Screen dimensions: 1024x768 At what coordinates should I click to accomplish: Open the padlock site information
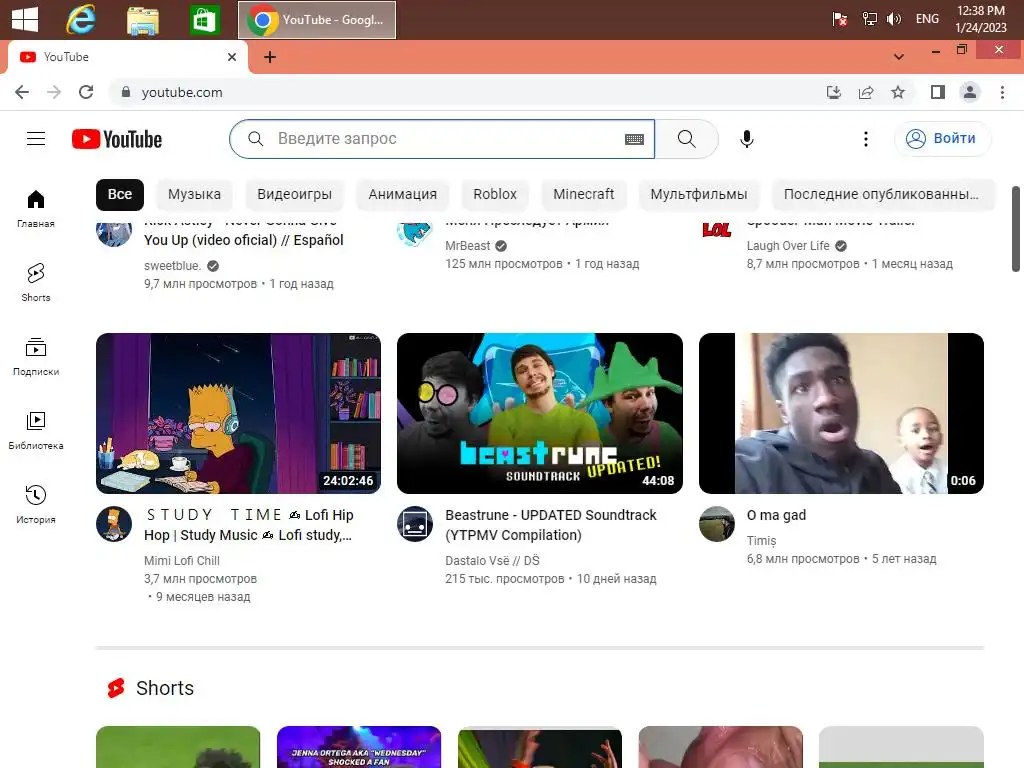tap(126, 92)
